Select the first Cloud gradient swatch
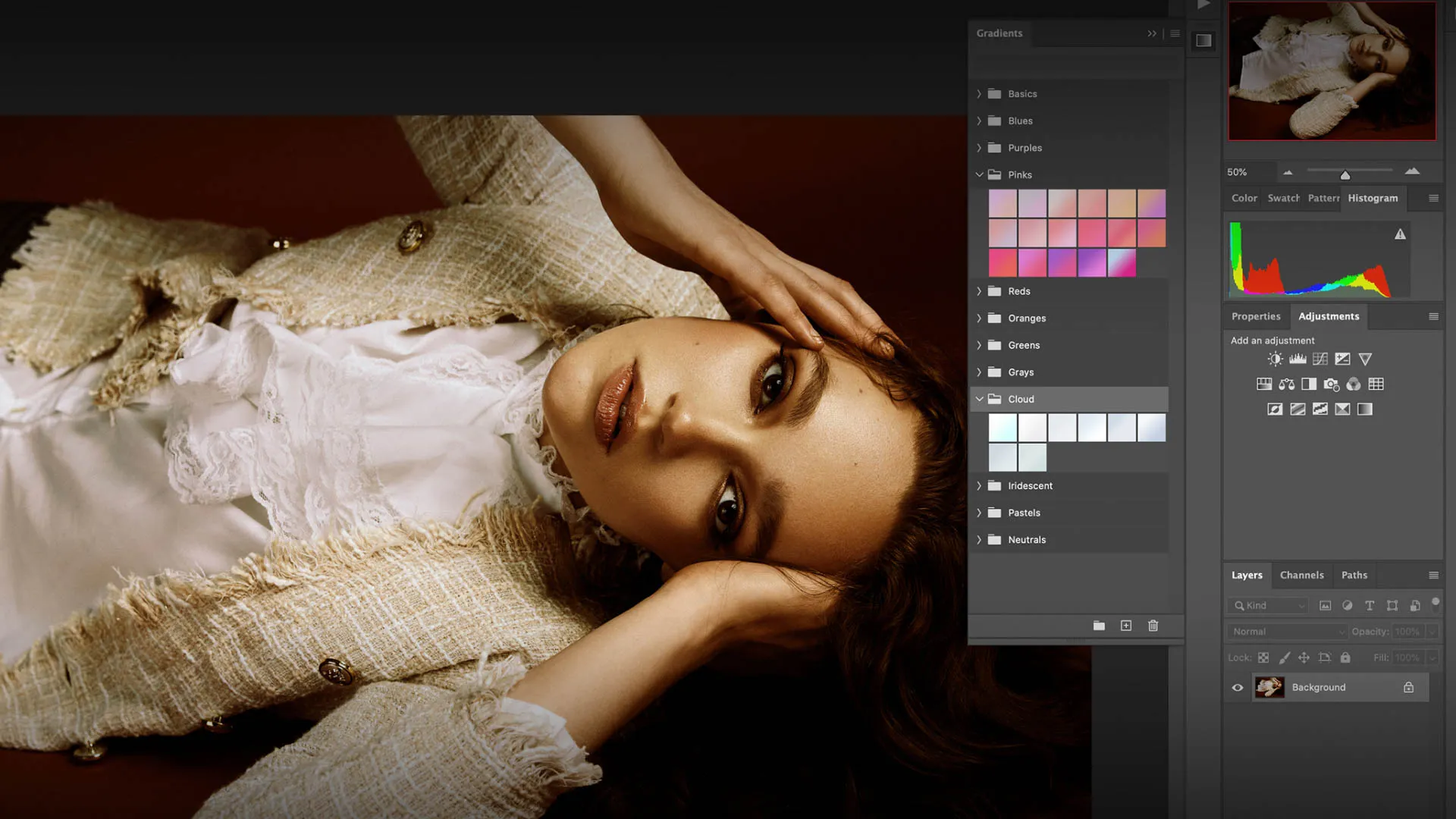 pyautogui.click(x=1003, y=428)
